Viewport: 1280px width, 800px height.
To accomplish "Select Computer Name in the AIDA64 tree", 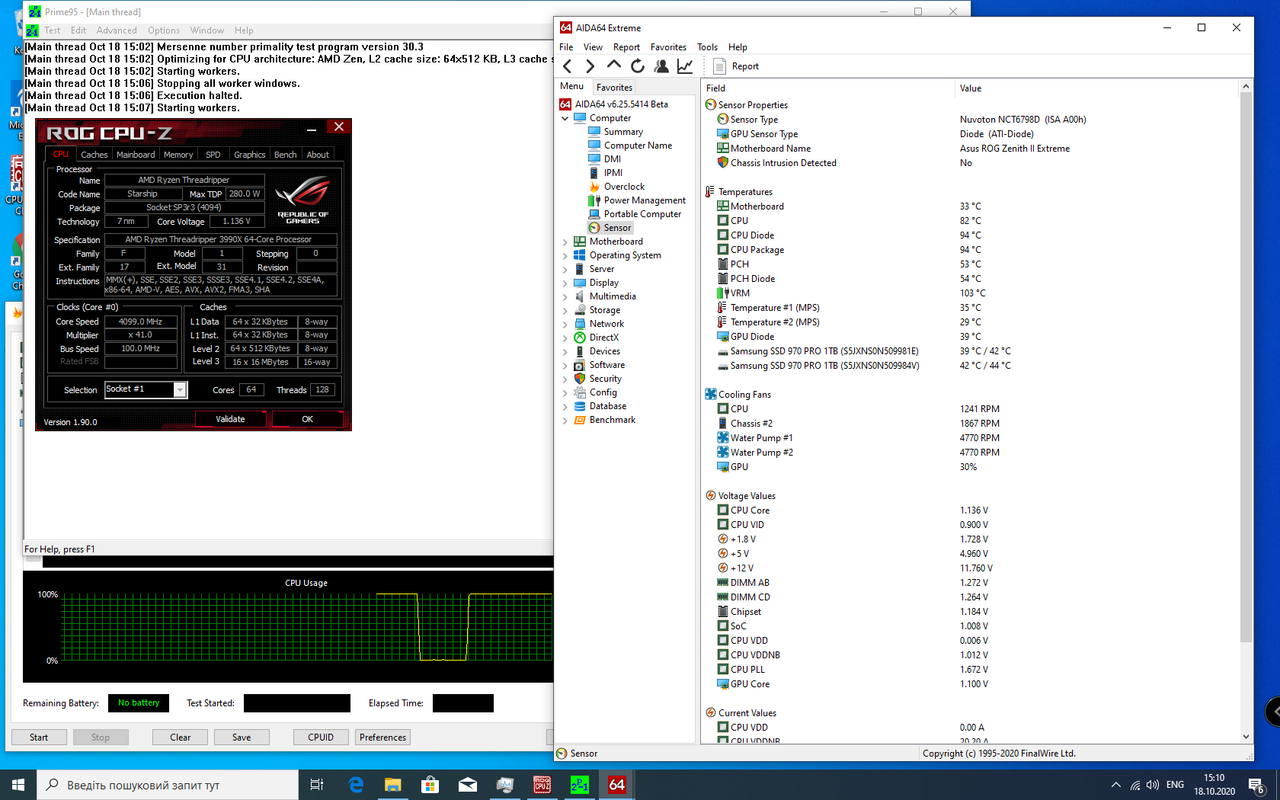I will tap(638, 145).
